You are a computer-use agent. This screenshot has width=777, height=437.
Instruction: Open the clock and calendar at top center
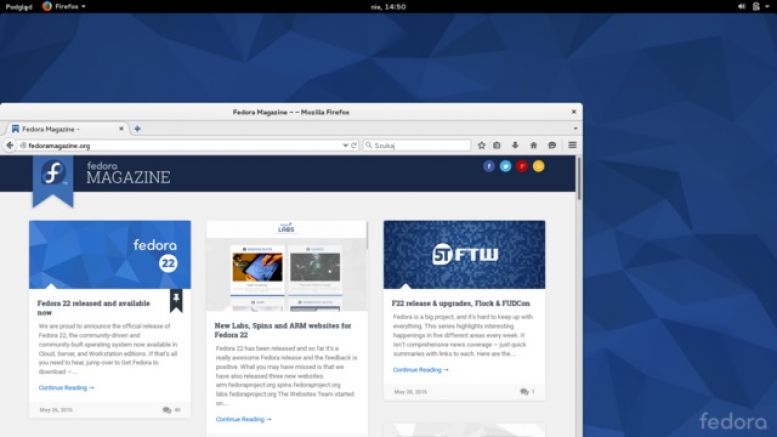tap(388, 6)
